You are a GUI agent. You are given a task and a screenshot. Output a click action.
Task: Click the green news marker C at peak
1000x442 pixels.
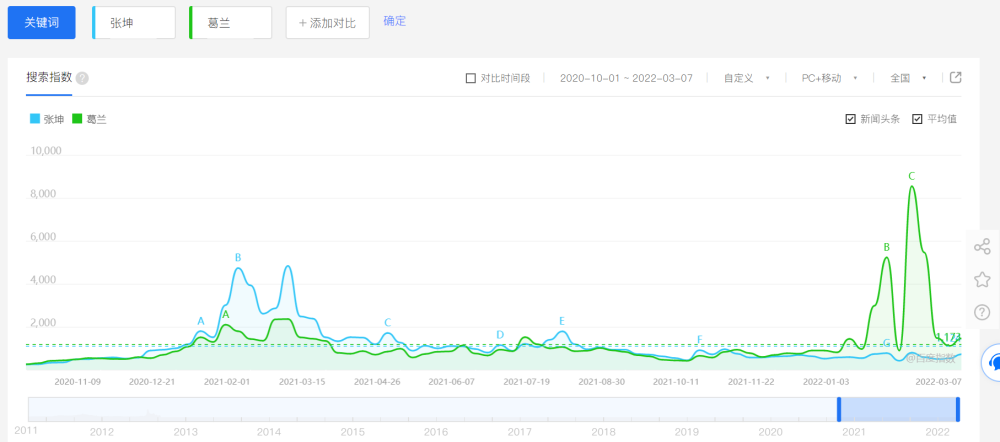[x=911, y=176]
